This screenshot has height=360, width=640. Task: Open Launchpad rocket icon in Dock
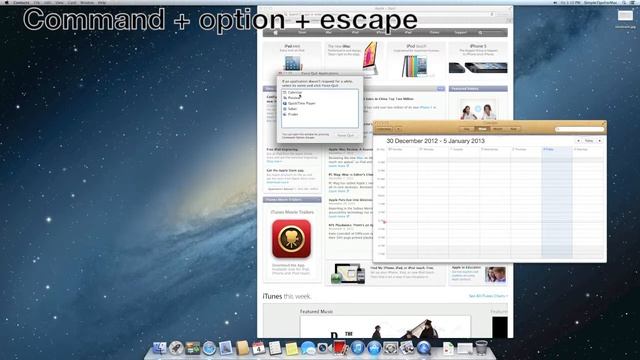click(176, 348)
